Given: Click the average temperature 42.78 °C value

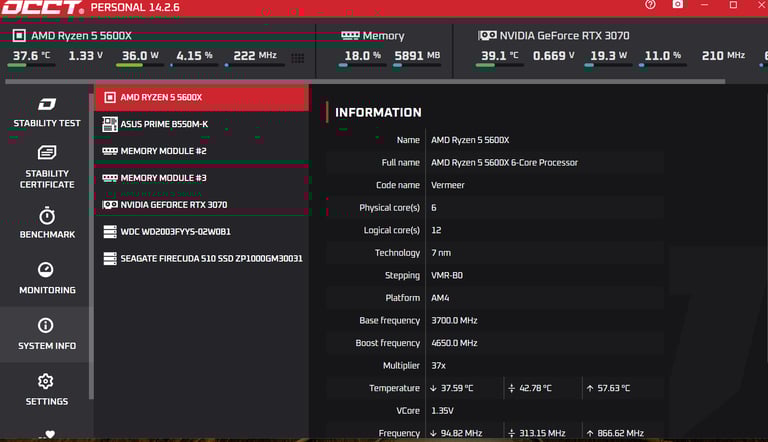Looking at the screenshot, I should tap(535, 388).
